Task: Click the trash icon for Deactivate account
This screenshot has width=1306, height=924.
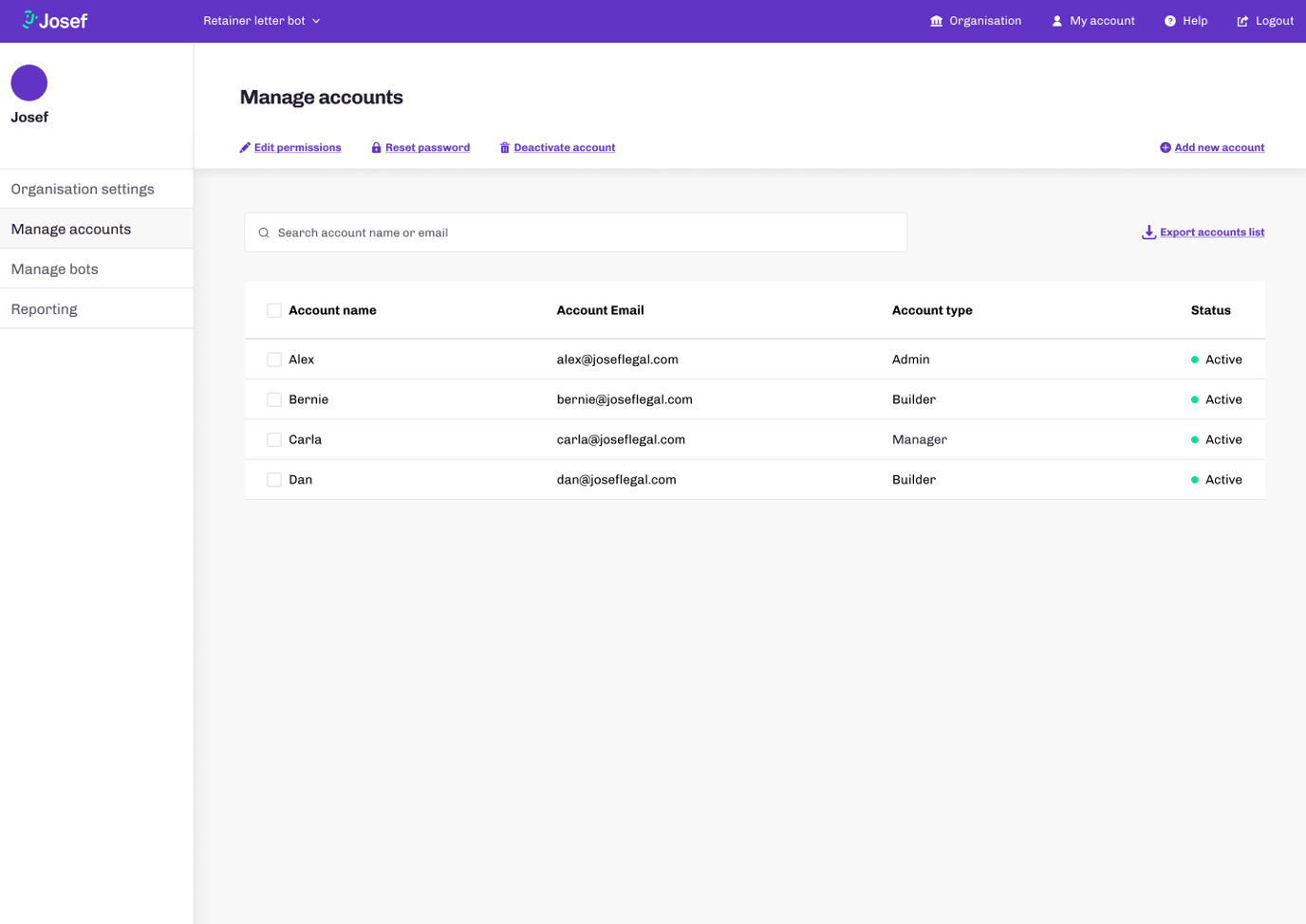Action: pos(505,147)
